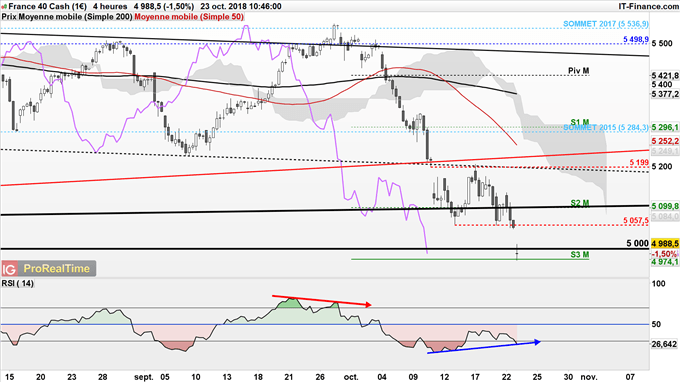This screenshot has width=680, height=382.
Task: Click the RSI ( 14) indicator label
Action: 17,284
